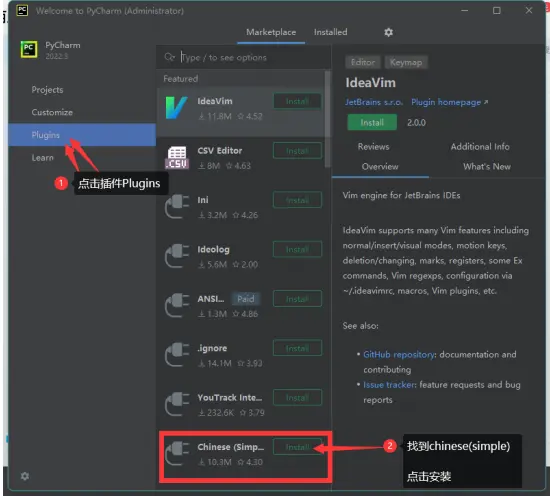Click the .ignore plugin icon

(x=177, y=355)
